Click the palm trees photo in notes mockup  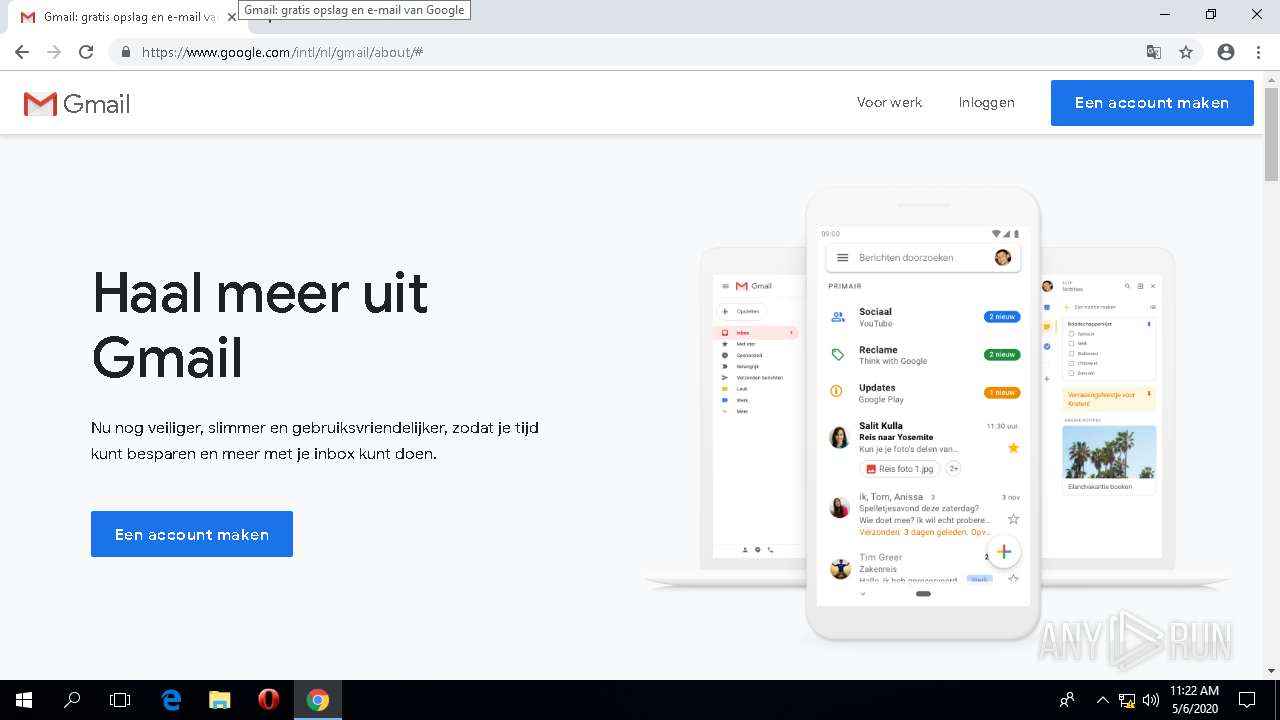click(x=1109, y=452)
